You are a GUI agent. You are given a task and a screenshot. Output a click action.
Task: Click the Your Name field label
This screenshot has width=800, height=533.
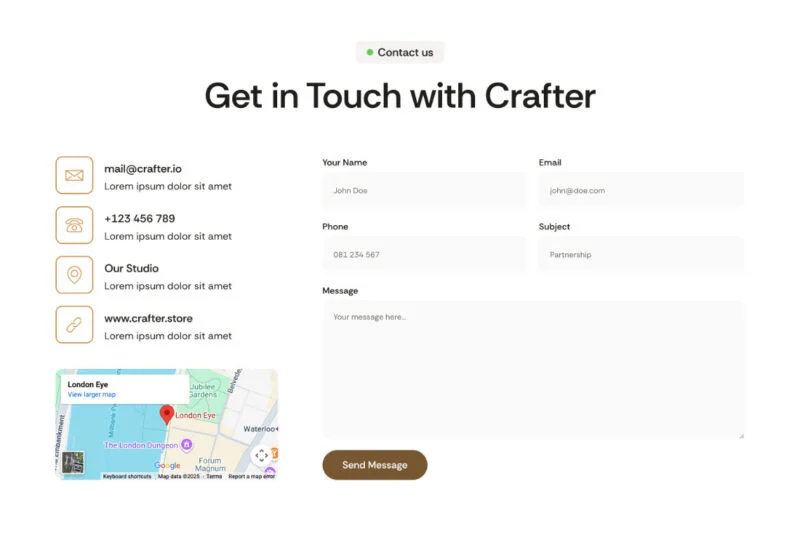(x=345, y=162)
